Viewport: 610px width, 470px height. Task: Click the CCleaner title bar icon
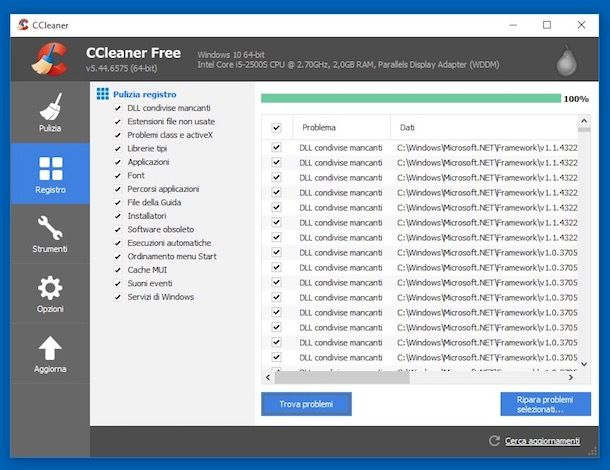coord(23,25)
